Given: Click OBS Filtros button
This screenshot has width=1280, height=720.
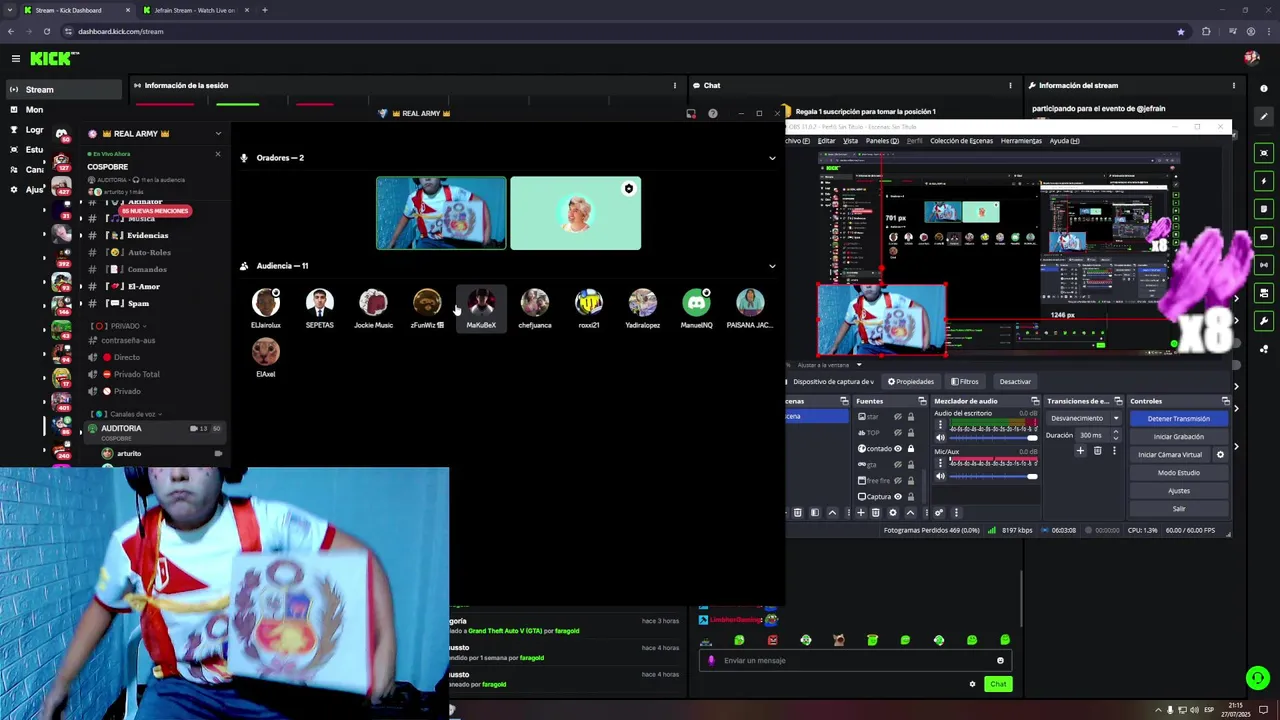Looking at the screenshot, I should pos(965,381).
